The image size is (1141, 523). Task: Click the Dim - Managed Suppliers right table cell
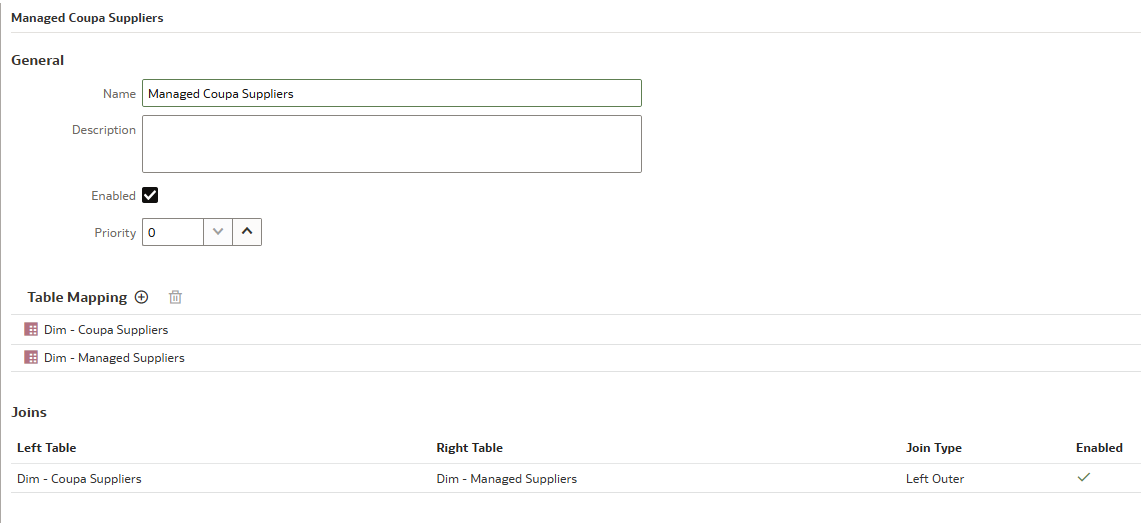pyautogui.click(x=506, y=479)
